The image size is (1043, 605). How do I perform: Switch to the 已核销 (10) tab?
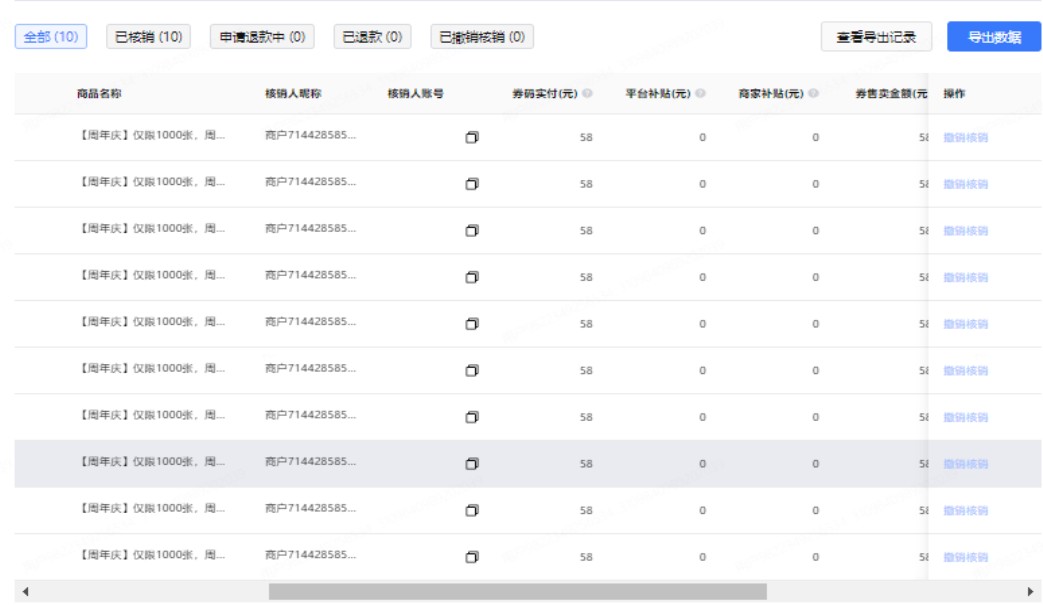pyautogui.click(x=148, y=37)
